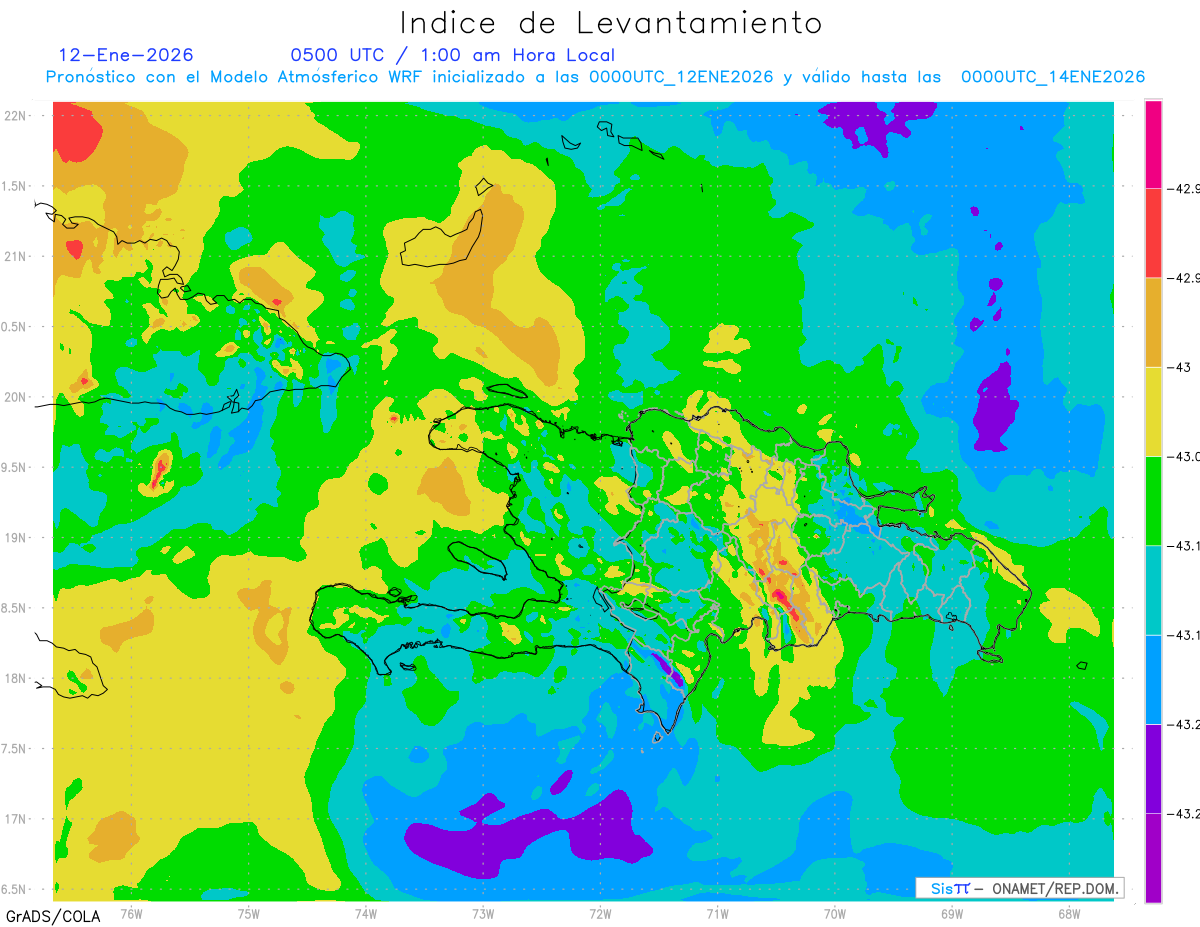The image size is (1200, 927).
Task: Click the "71W" longitude label
Action: click(717, 914)
